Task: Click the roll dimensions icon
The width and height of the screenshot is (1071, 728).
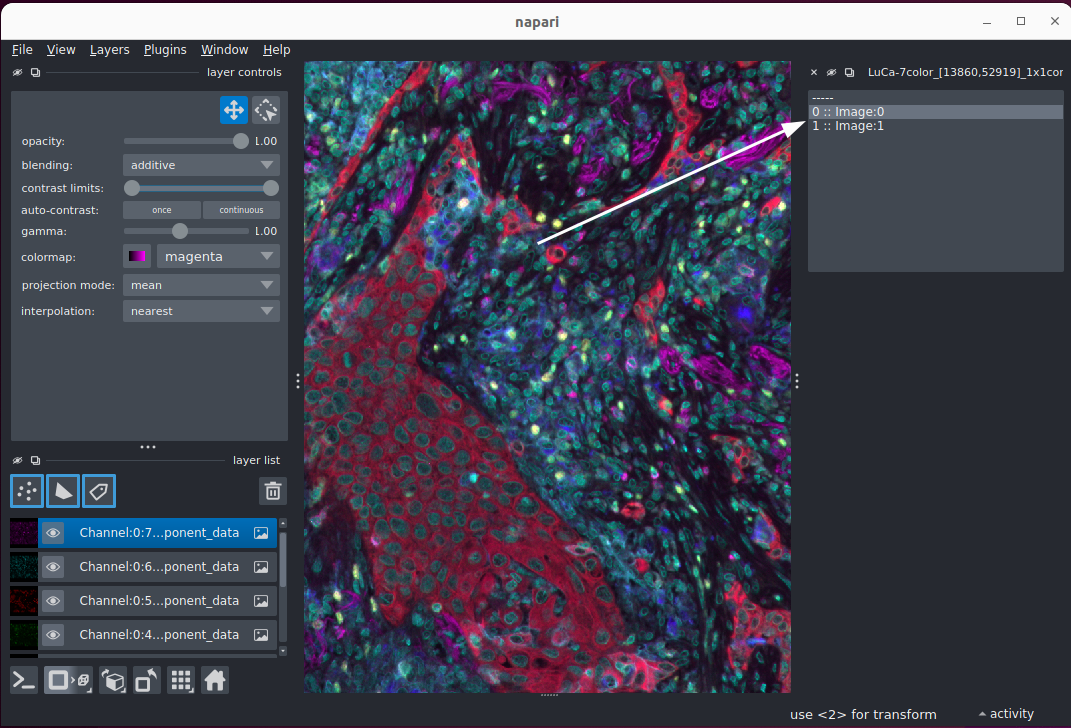Action: click(x=113, y=680)
